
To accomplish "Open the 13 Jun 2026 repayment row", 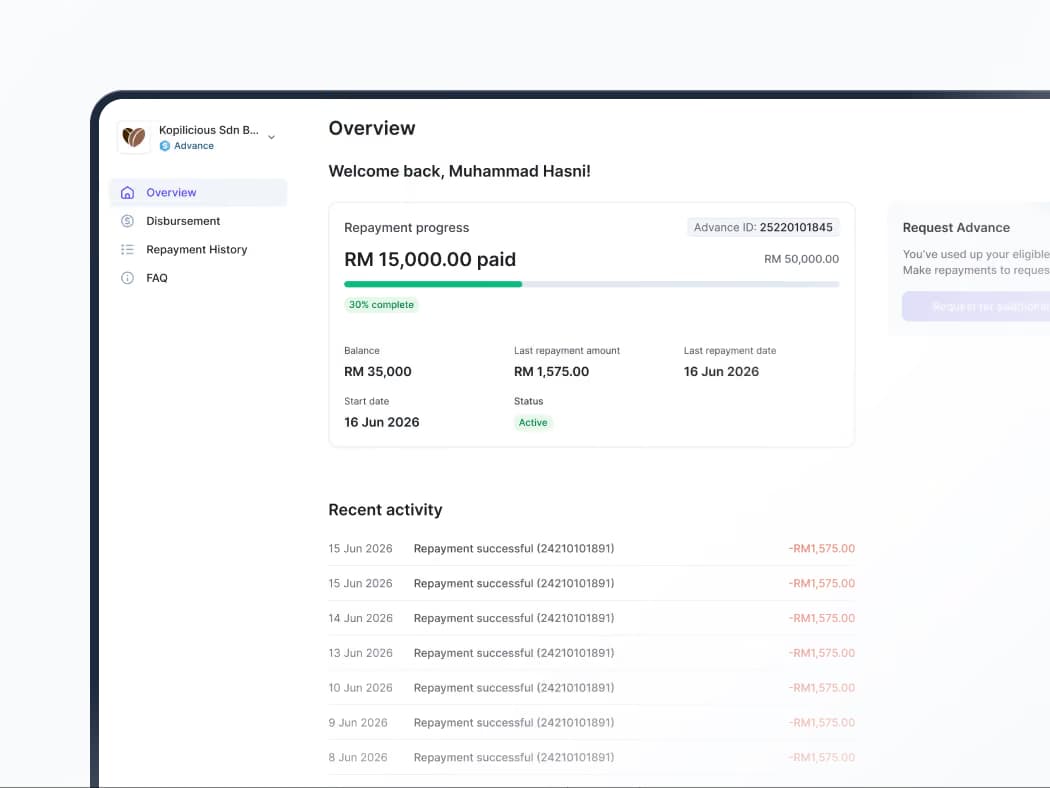I will (591, 653).
